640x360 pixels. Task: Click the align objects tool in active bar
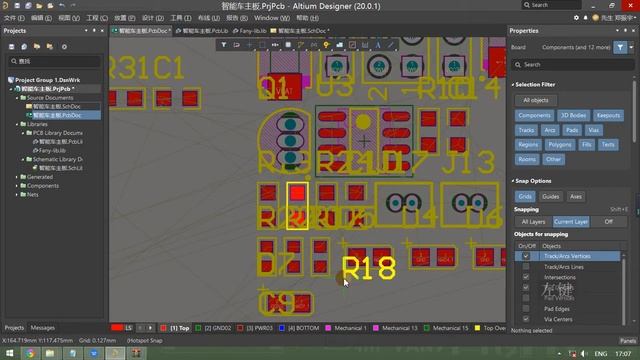(275, 44)
